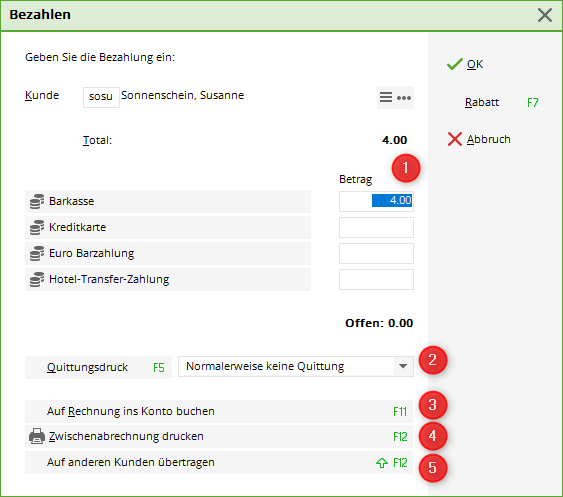Click the Hotel-Transfer-Zahlung coins icon
This screenshot has height=497, width=563.
pyautogui.click(x=37, y=279)
